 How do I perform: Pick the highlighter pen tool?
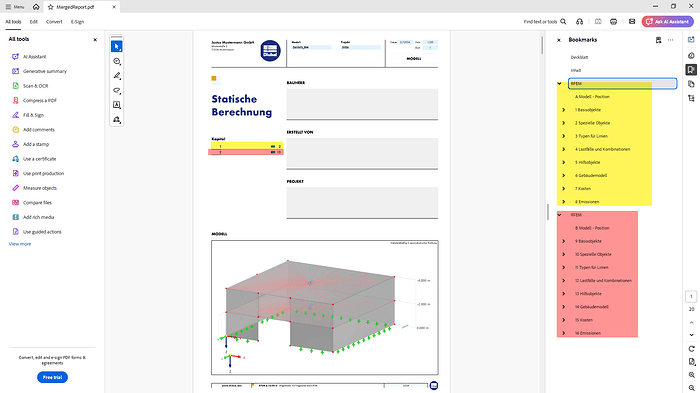click(x=117, y=76)
